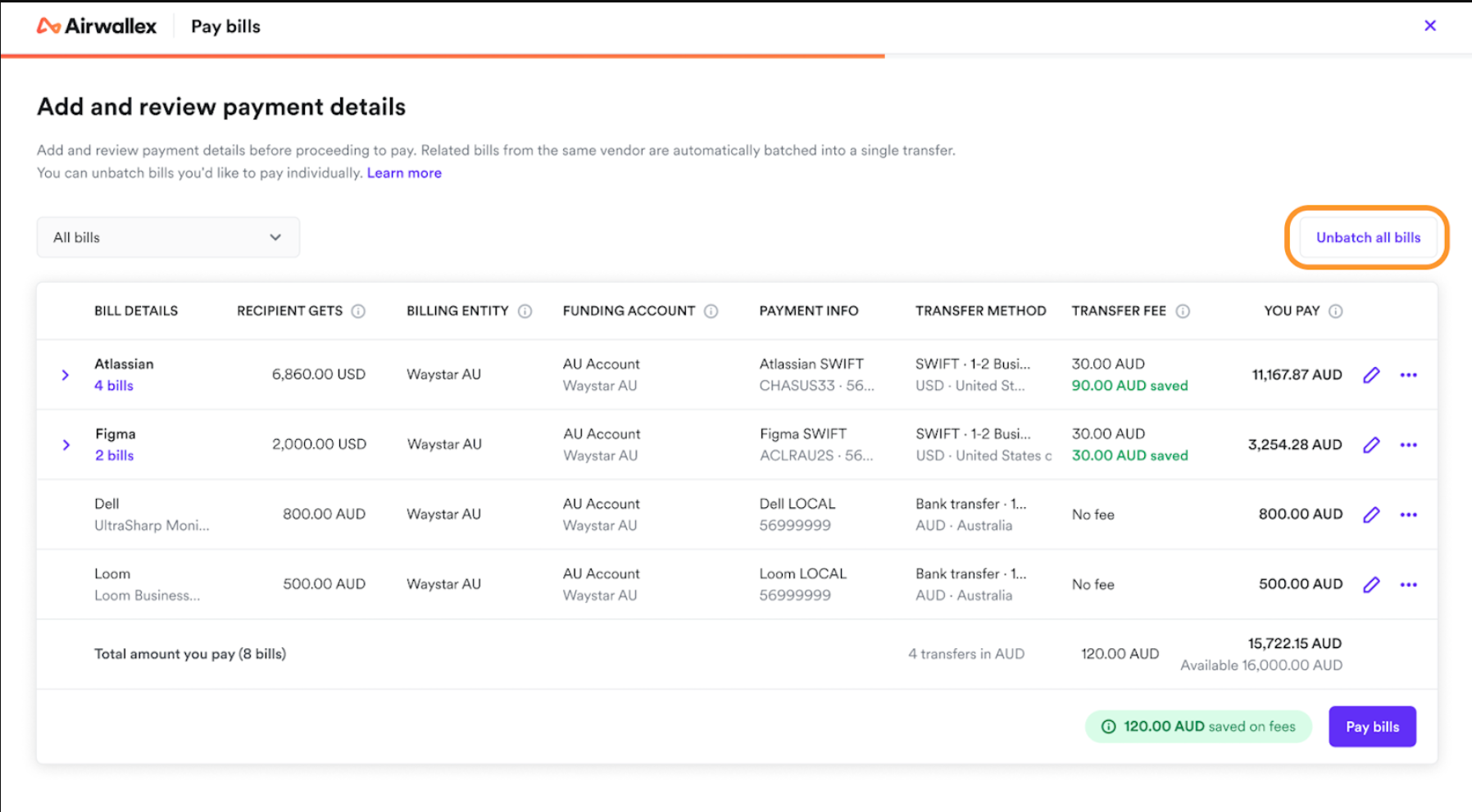Click Unbatch all bills button
Viewport: 1472px width, 812px height.
click(x=1368, y=238)
